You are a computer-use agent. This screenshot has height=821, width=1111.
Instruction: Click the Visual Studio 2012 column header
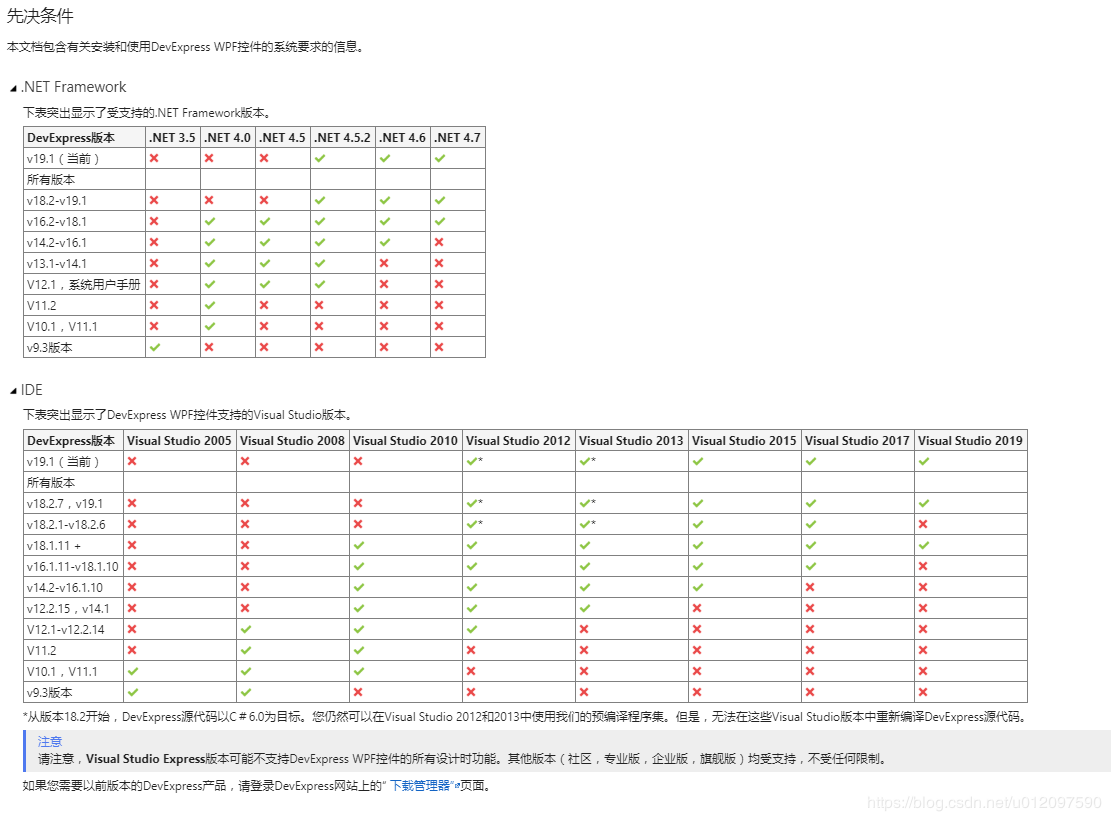(518, 441)
